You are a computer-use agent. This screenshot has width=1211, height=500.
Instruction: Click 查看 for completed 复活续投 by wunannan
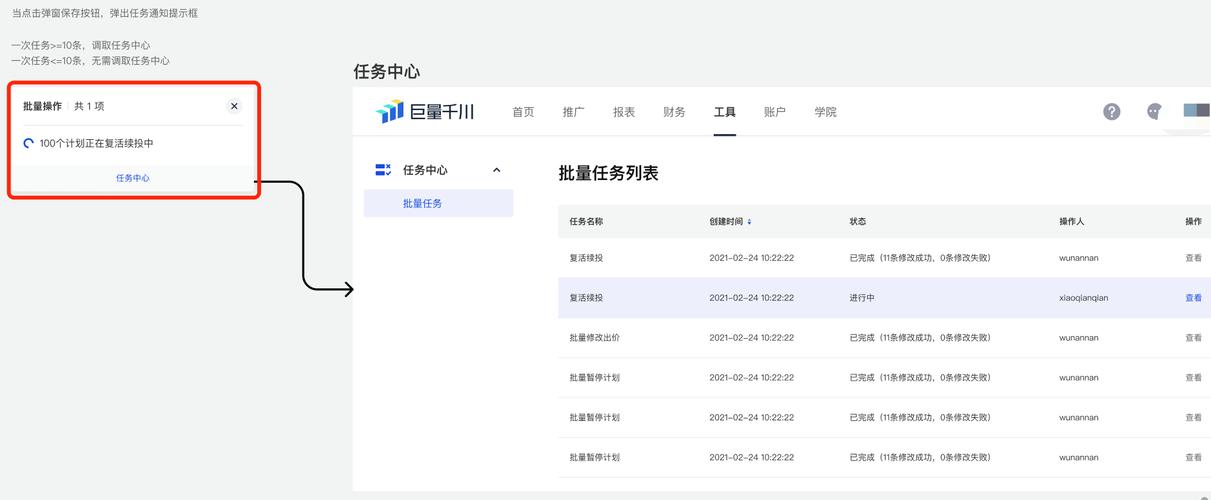click(1193, 258)
